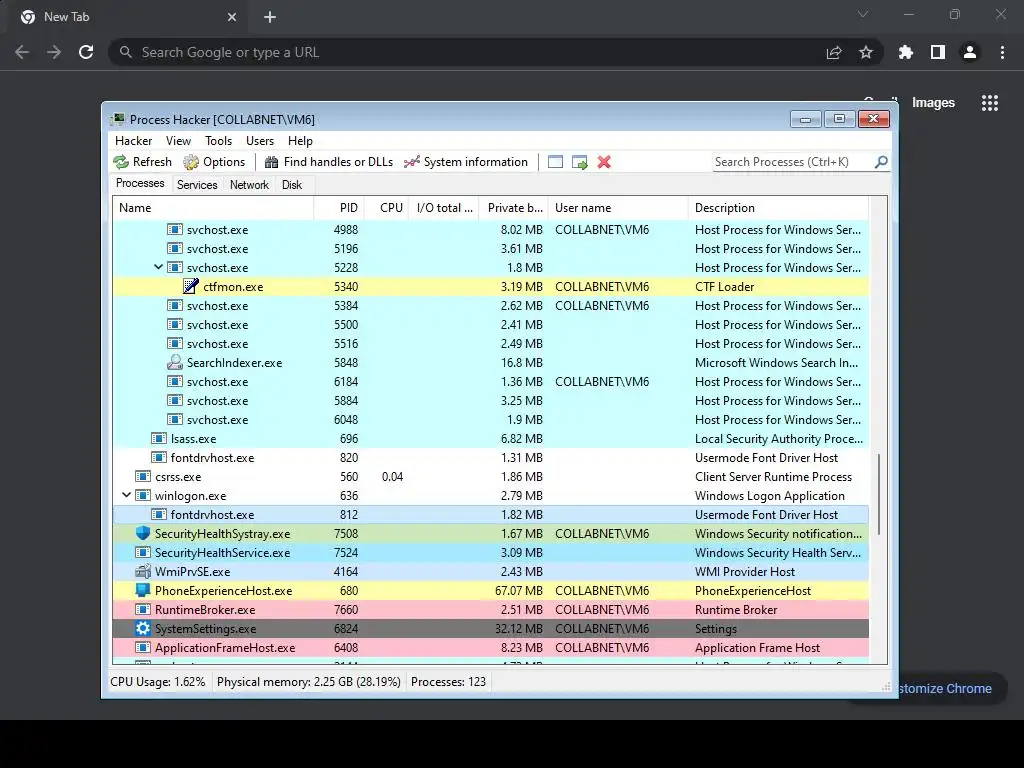Toggle Chrome side panel icon
Viewport: 1024px width, 768px height.
pos(938,52)
